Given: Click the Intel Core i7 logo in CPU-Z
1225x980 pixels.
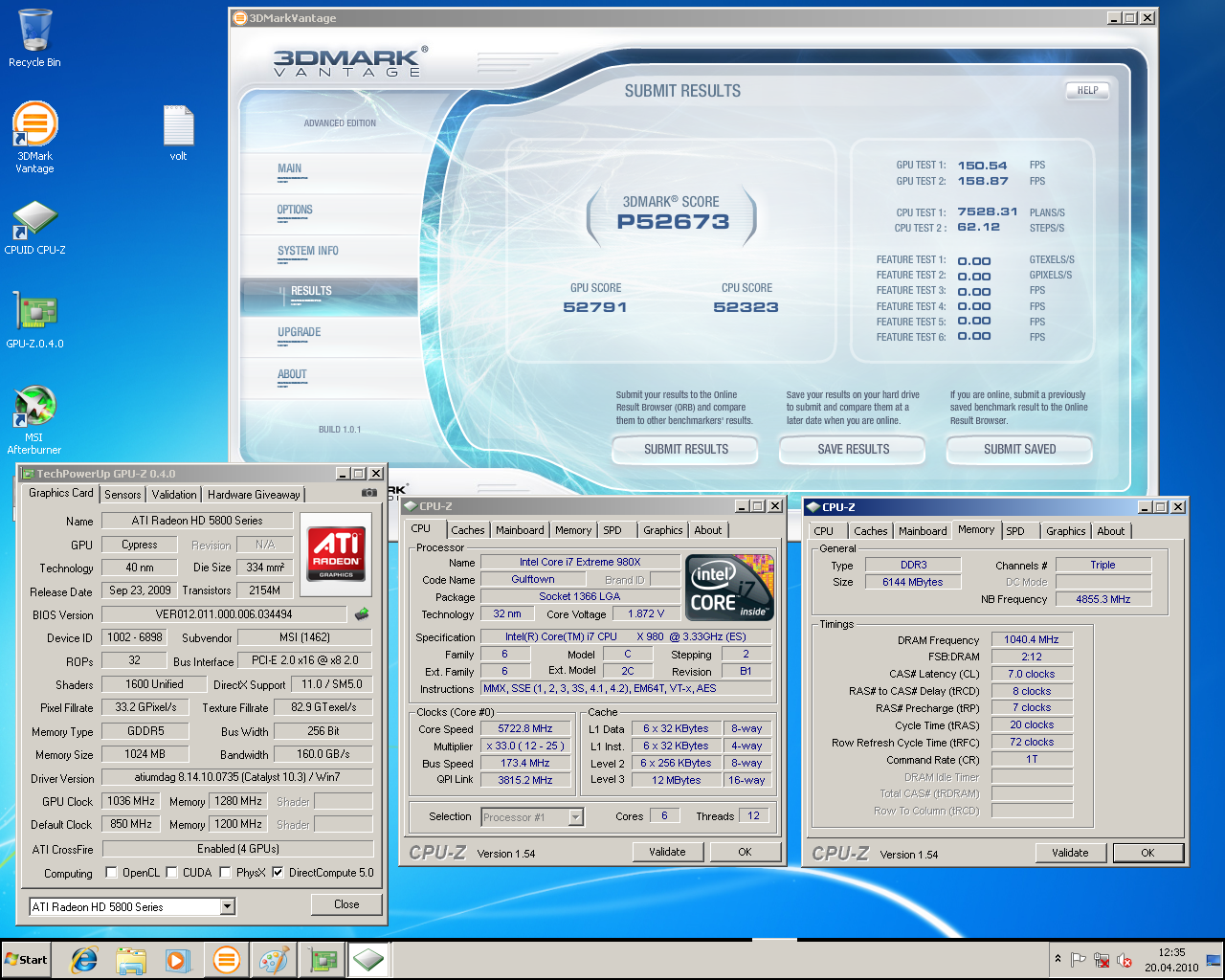Looking at the screenshot, I should tap(731, 588).
